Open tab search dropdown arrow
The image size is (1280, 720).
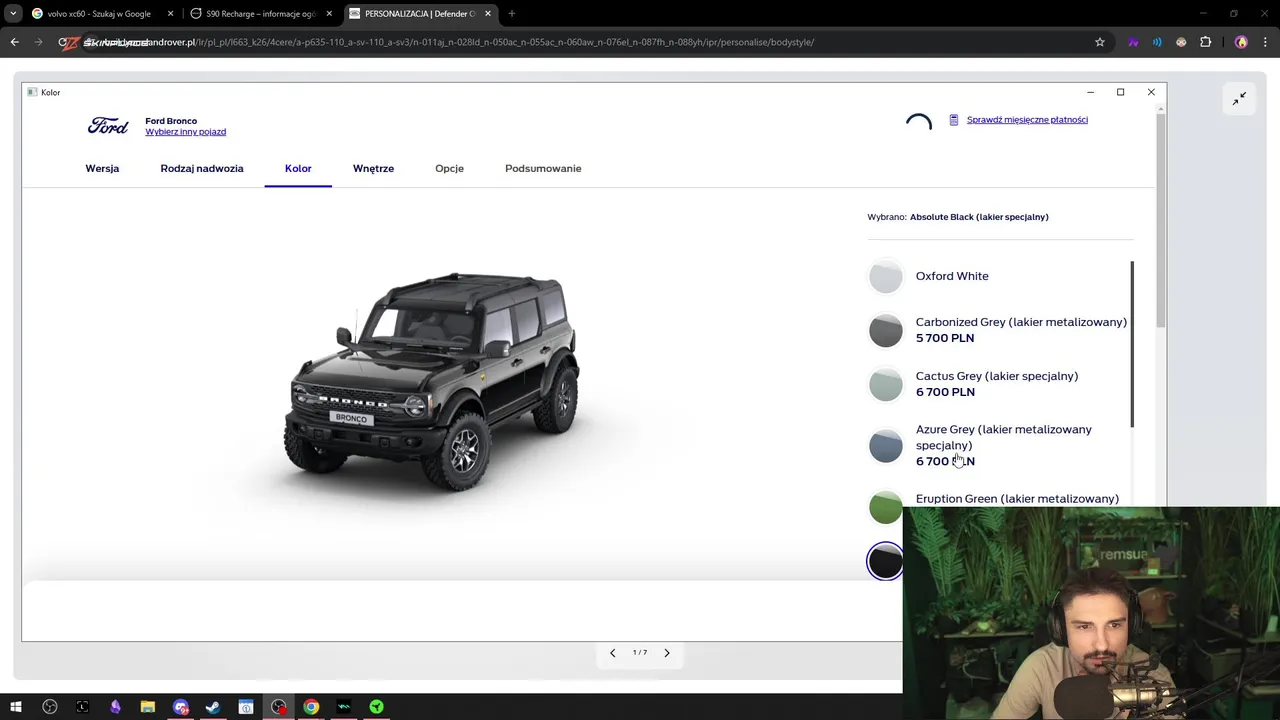[x=13, y=14]
